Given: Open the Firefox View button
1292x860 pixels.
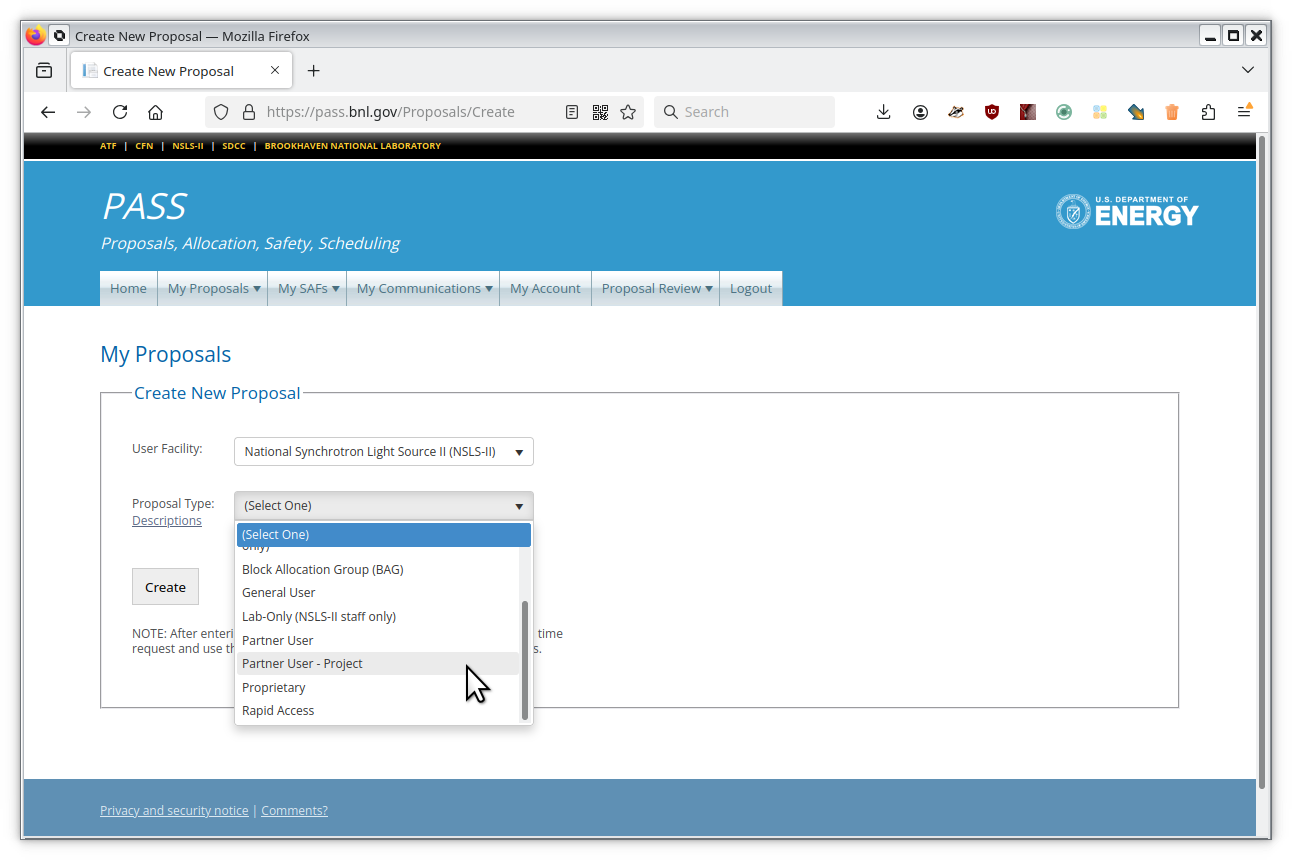Looking at the screenshot, I should [x=44, y=71].
